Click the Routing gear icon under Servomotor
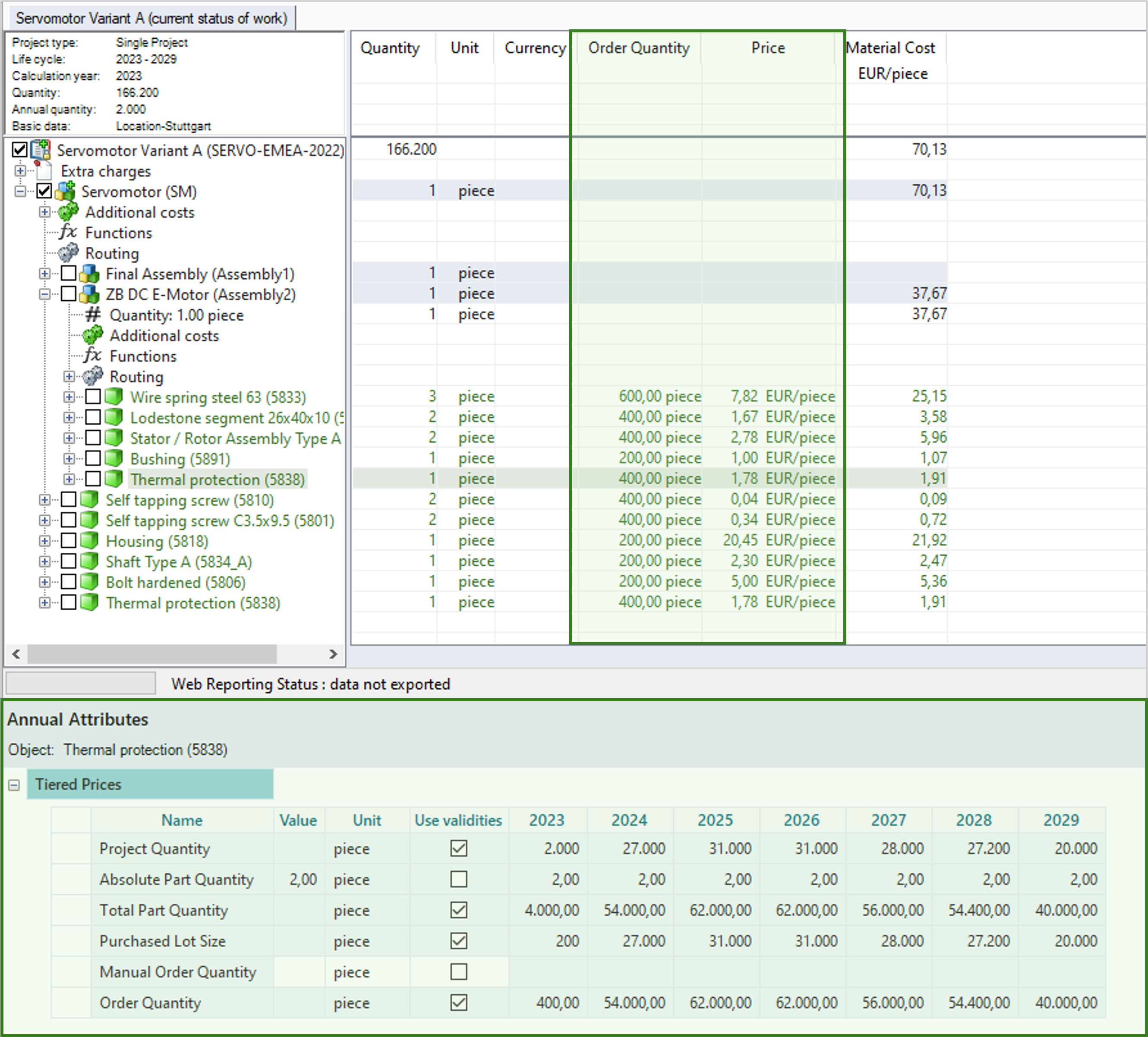The image size is (1148, 1037). [68, 252]
